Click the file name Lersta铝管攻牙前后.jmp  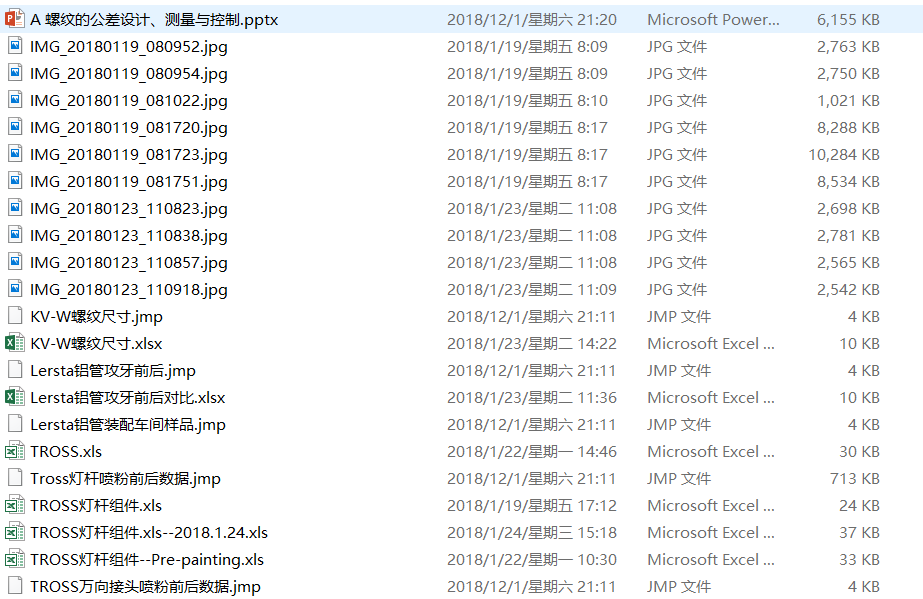113,370
